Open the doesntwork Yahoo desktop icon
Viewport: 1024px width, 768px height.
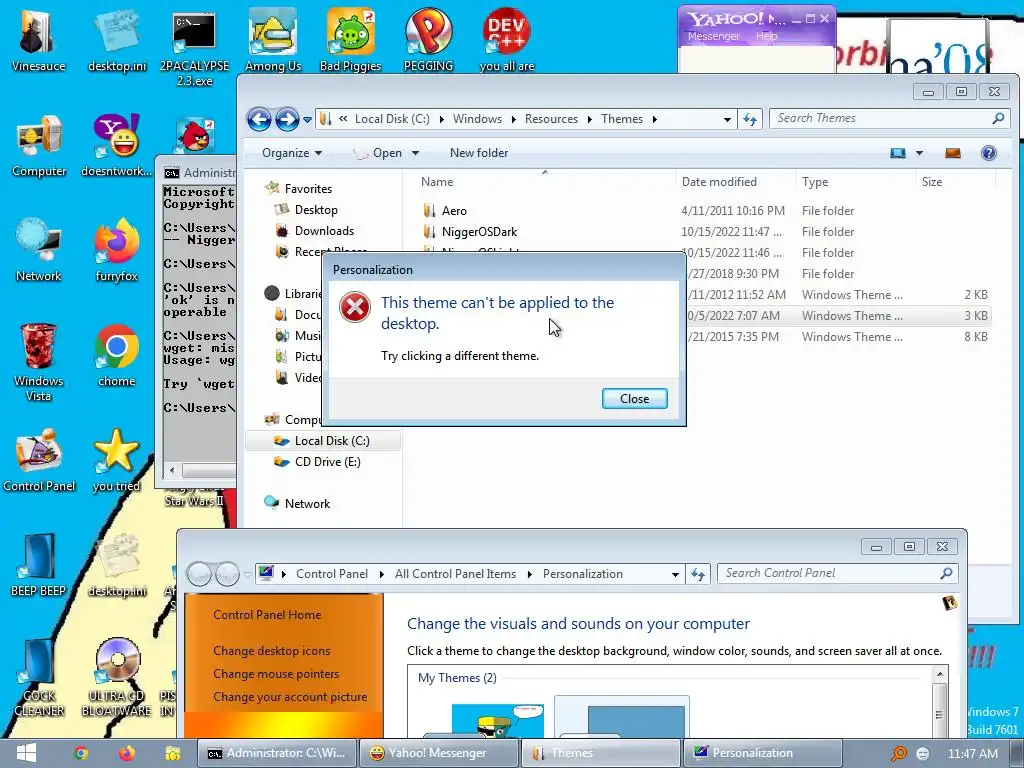pos(116,146)
